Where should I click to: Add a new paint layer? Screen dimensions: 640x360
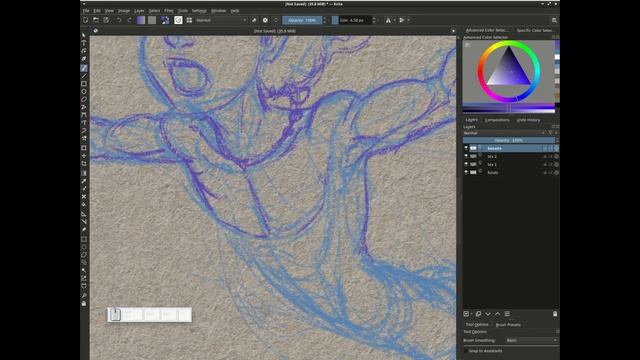pos(466,313)
